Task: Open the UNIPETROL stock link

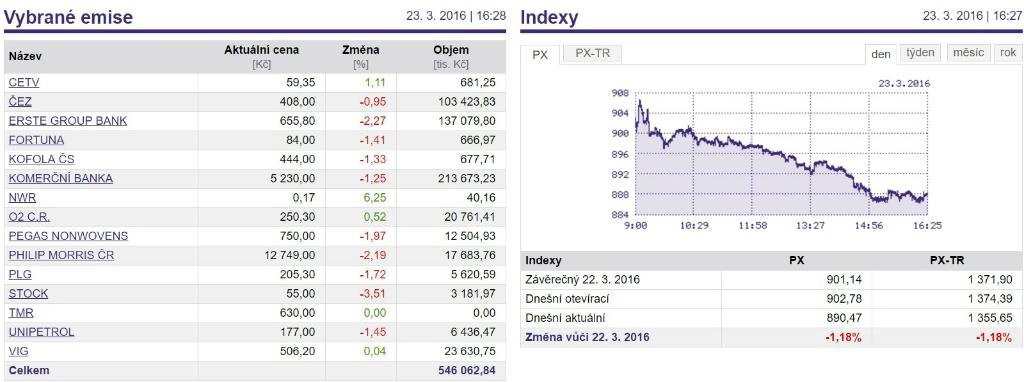Action: pyautogui.click(x=42, y=332)
